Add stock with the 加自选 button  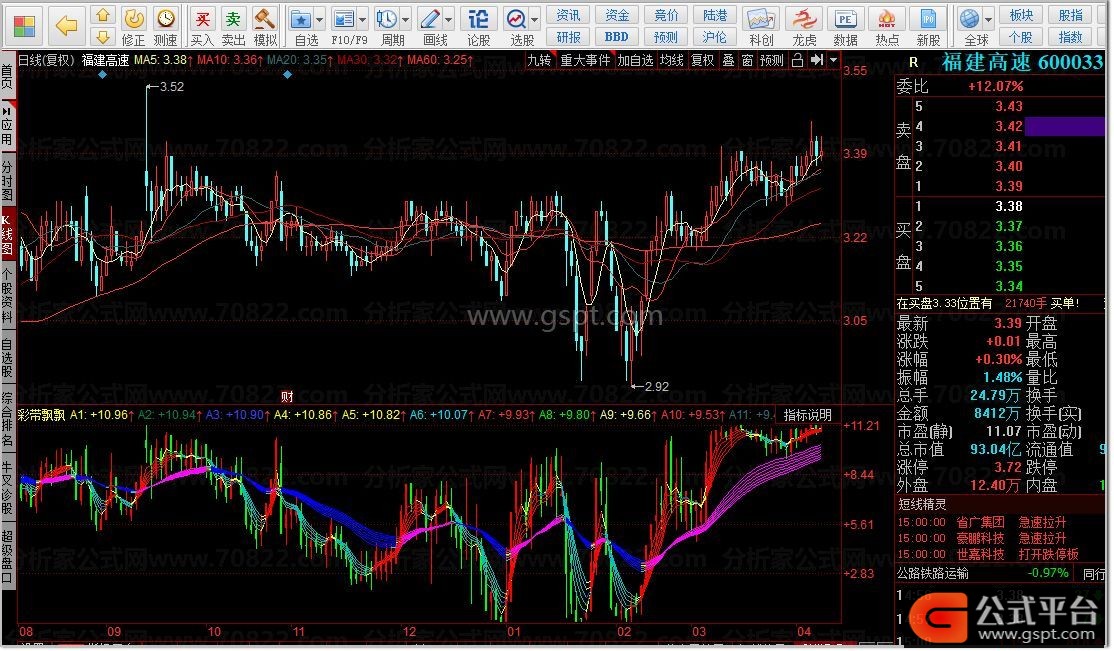click(635, 60)
